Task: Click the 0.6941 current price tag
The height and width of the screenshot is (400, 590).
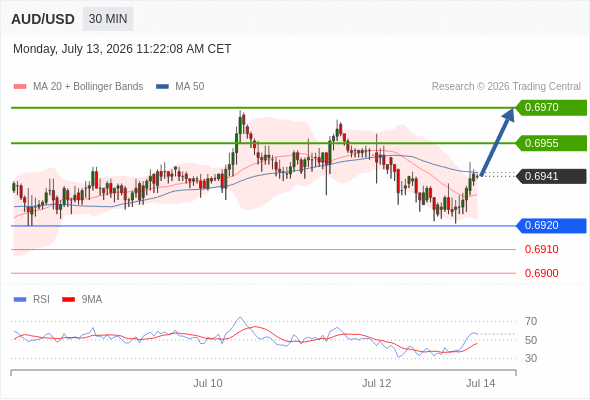Action: point(551,176)
